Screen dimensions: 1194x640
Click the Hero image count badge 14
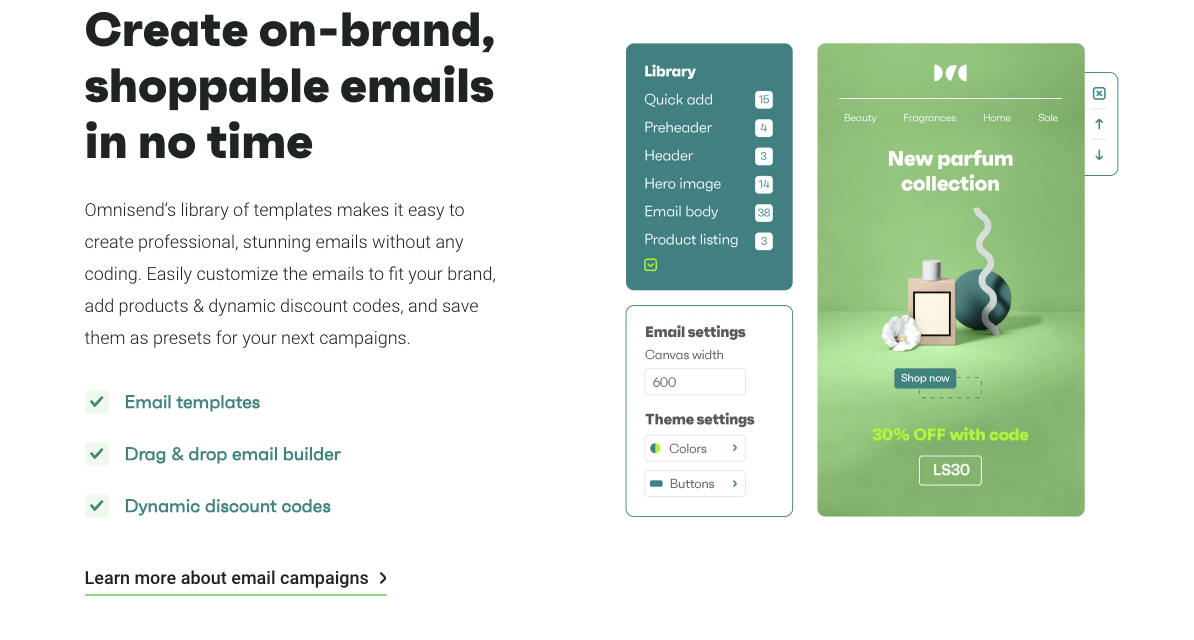click(764, 184)
